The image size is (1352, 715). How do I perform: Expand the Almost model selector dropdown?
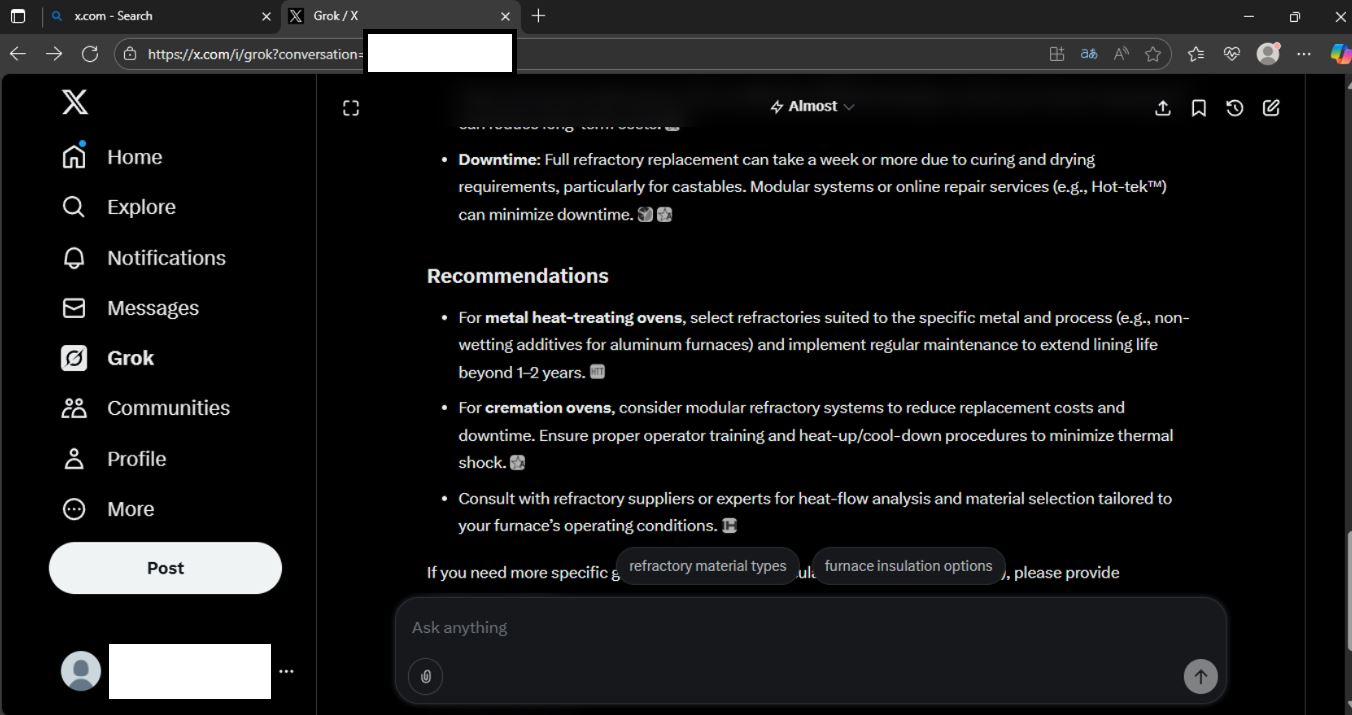[812, 107]
